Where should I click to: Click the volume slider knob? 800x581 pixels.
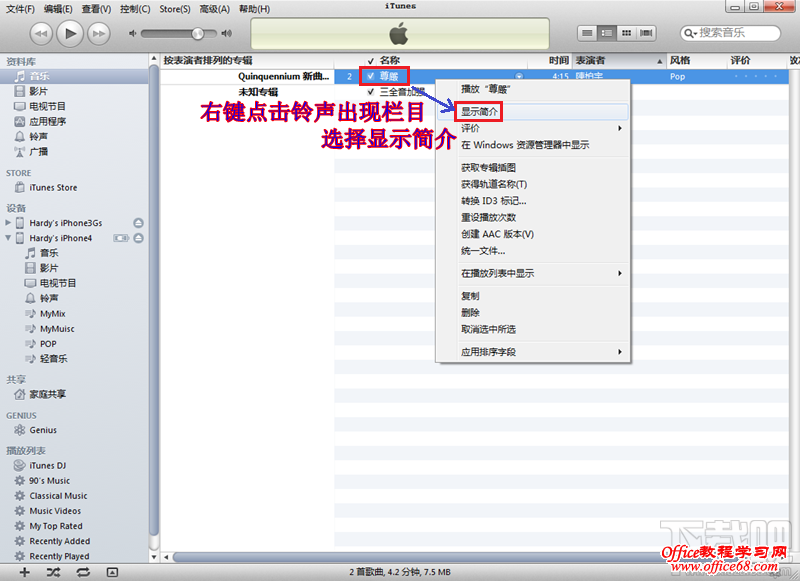pos(197,34)
